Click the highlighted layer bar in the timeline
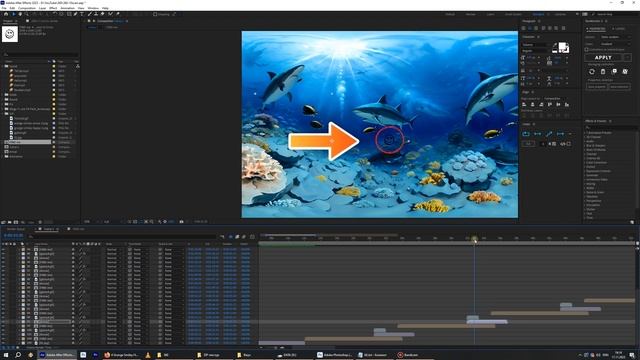 487,322
